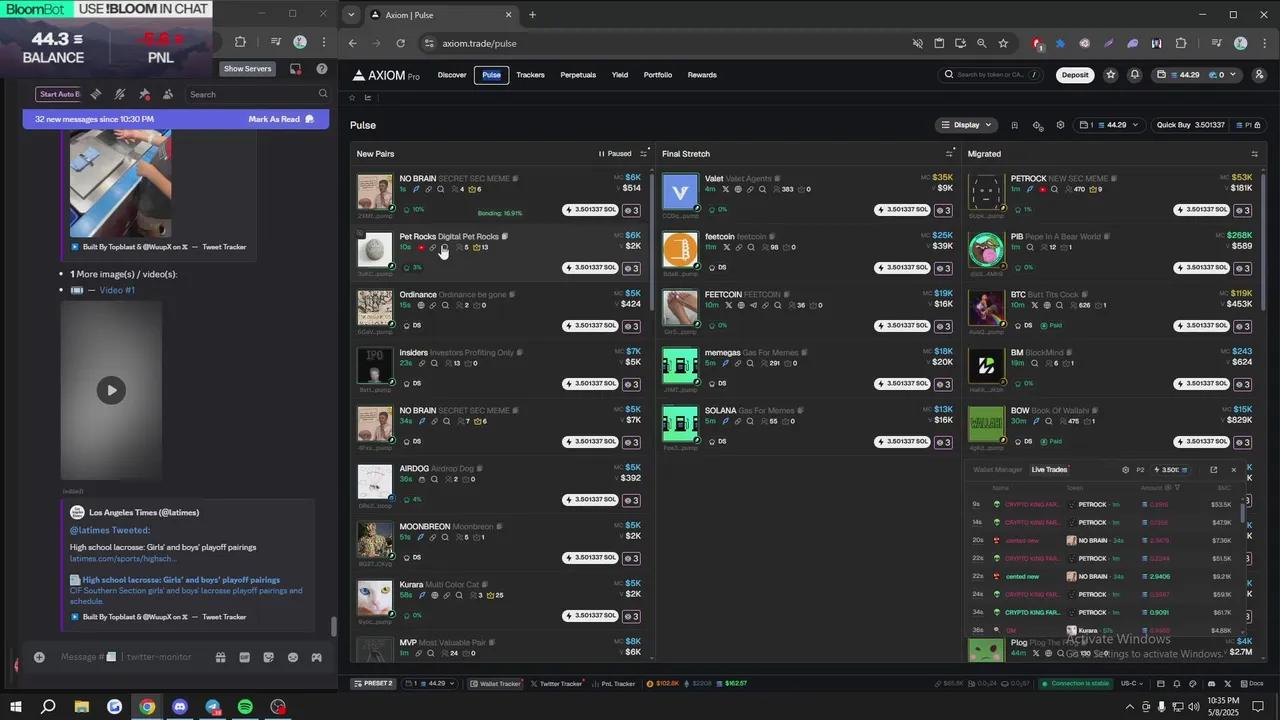Focus the search by token input
The image size is (1280, 720).
pos(991,75)
